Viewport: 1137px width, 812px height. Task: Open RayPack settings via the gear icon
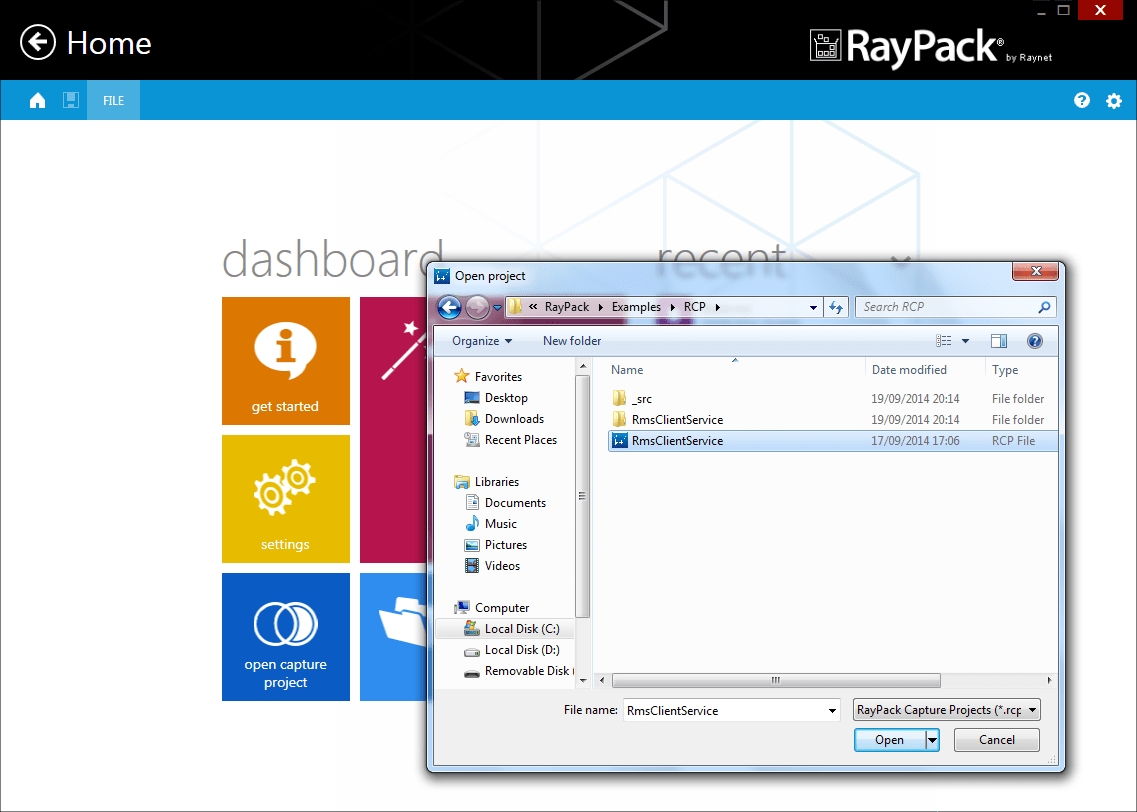1113,100
